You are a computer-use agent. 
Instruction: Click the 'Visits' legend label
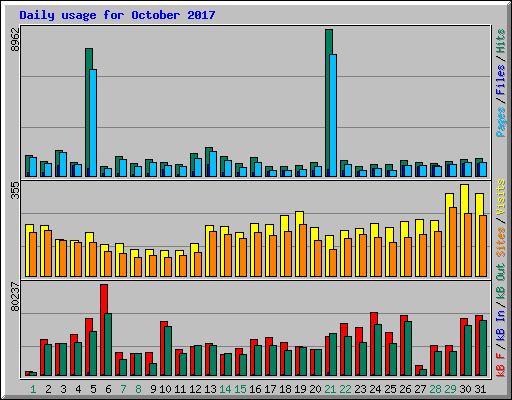pos(501,197)
